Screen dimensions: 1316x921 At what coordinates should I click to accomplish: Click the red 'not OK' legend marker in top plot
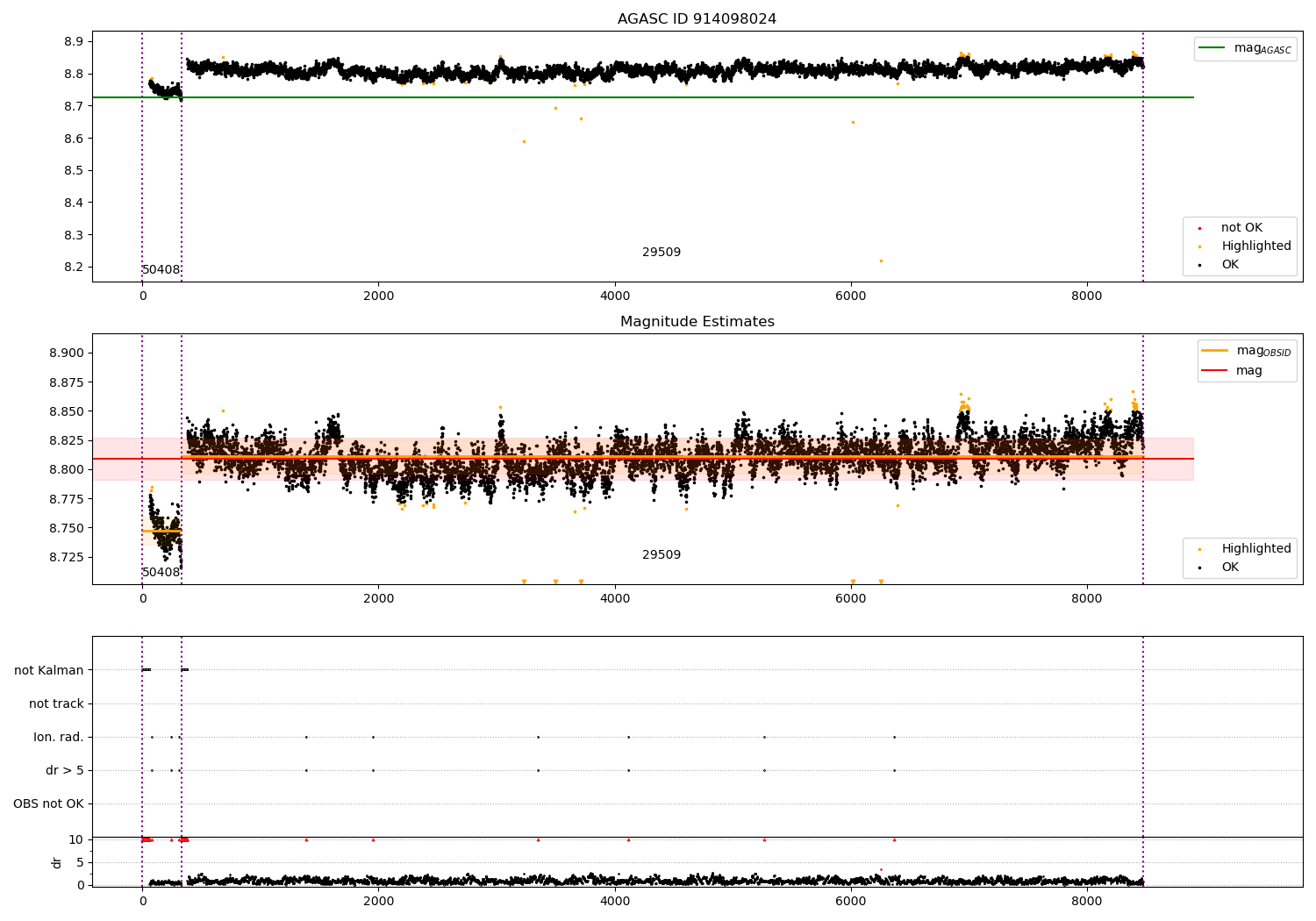pyautogui.click(x=1199, y=228)
